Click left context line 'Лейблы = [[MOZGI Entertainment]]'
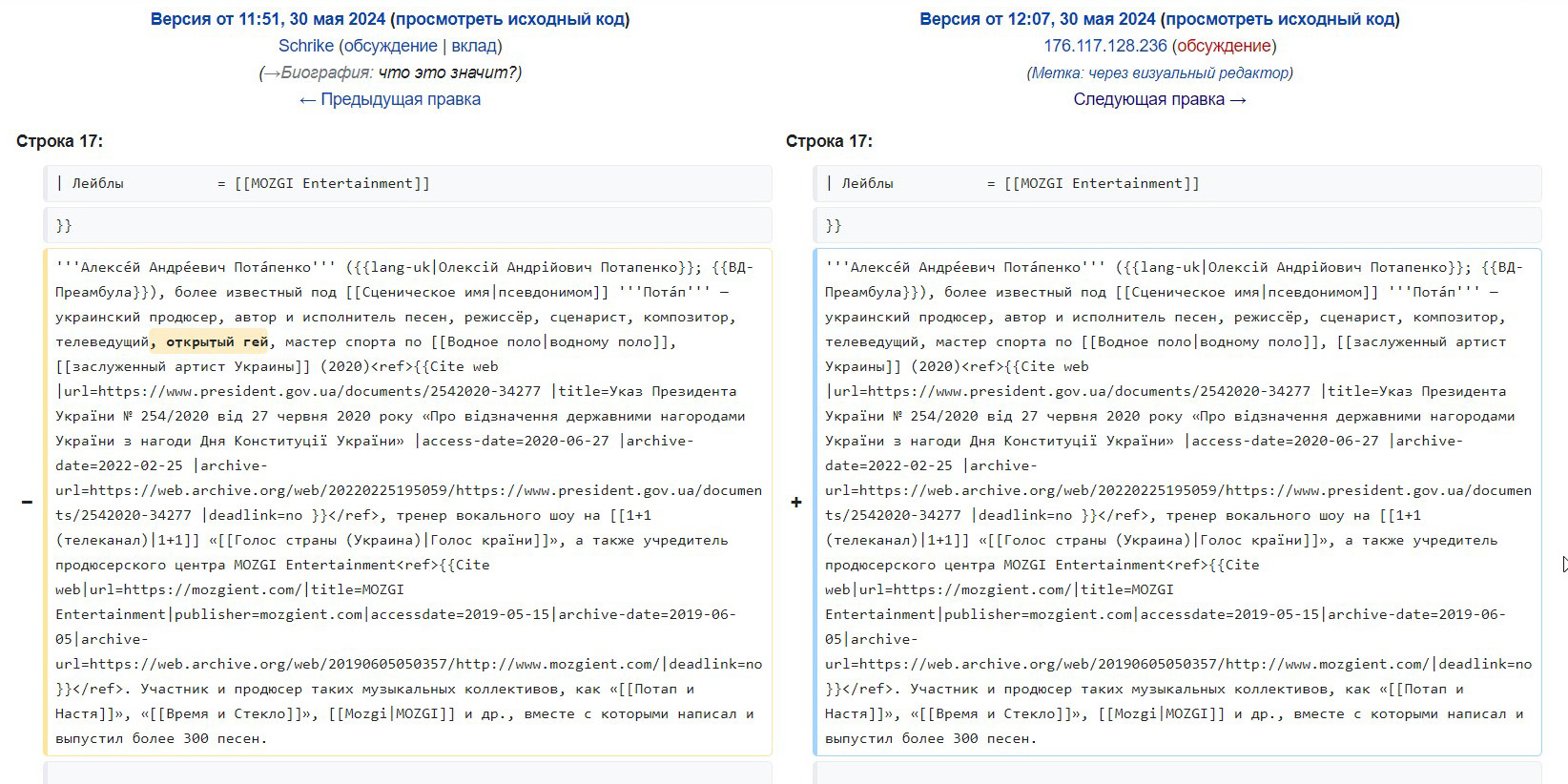The height and width of the screenshot is (784, 1568). pos(408,183)
